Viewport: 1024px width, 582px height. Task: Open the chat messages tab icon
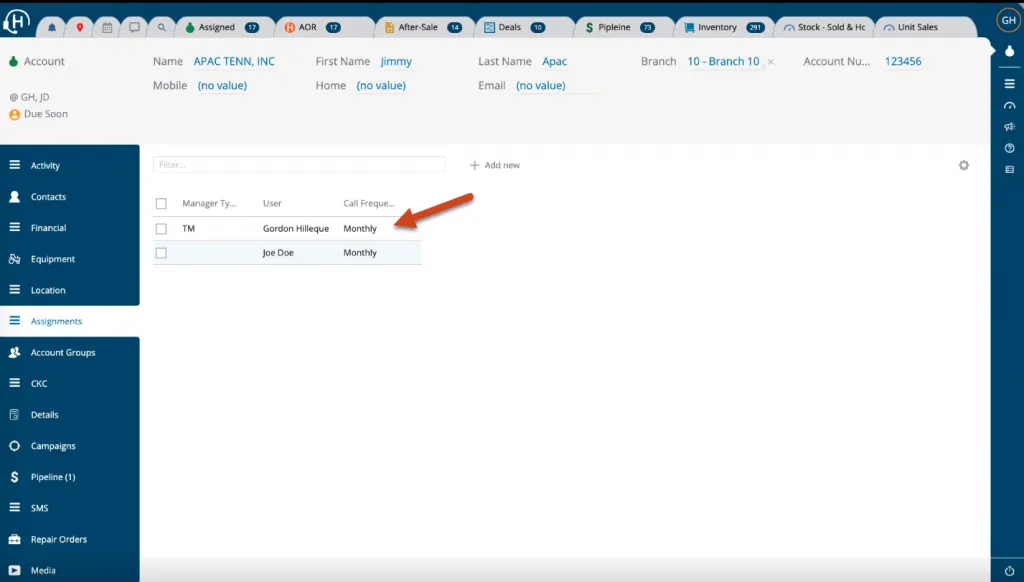134,27
